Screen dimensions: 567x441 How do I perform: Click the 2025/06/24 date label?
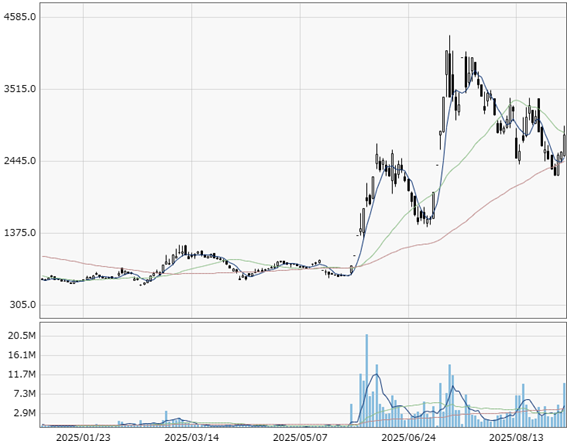click(409, 437)
